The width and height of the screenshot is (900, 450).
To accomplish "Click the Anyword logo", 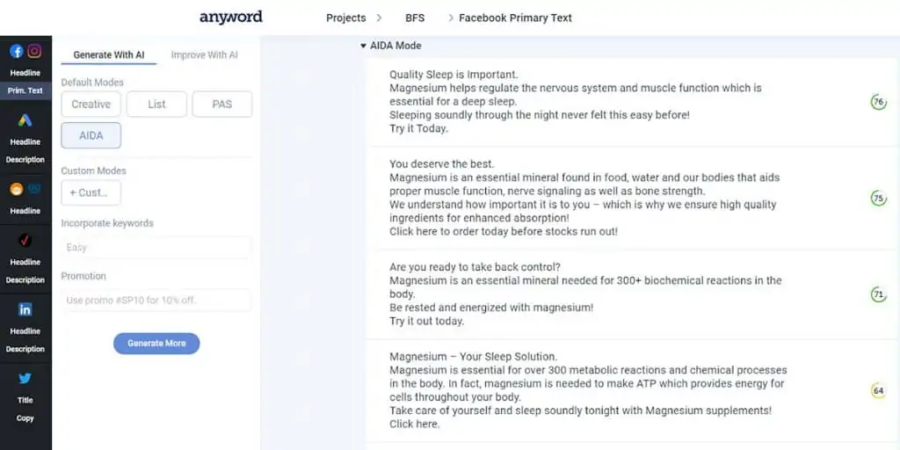I will pos(231,17).
